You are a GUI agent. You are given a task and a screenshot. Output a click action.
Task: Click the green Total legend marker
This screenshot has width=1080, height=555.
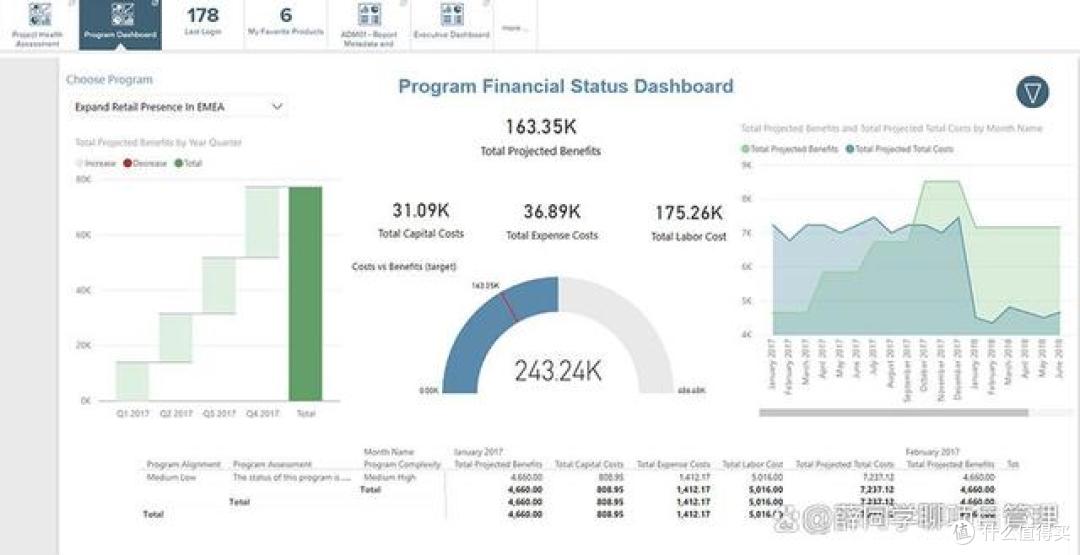[178, 163]
